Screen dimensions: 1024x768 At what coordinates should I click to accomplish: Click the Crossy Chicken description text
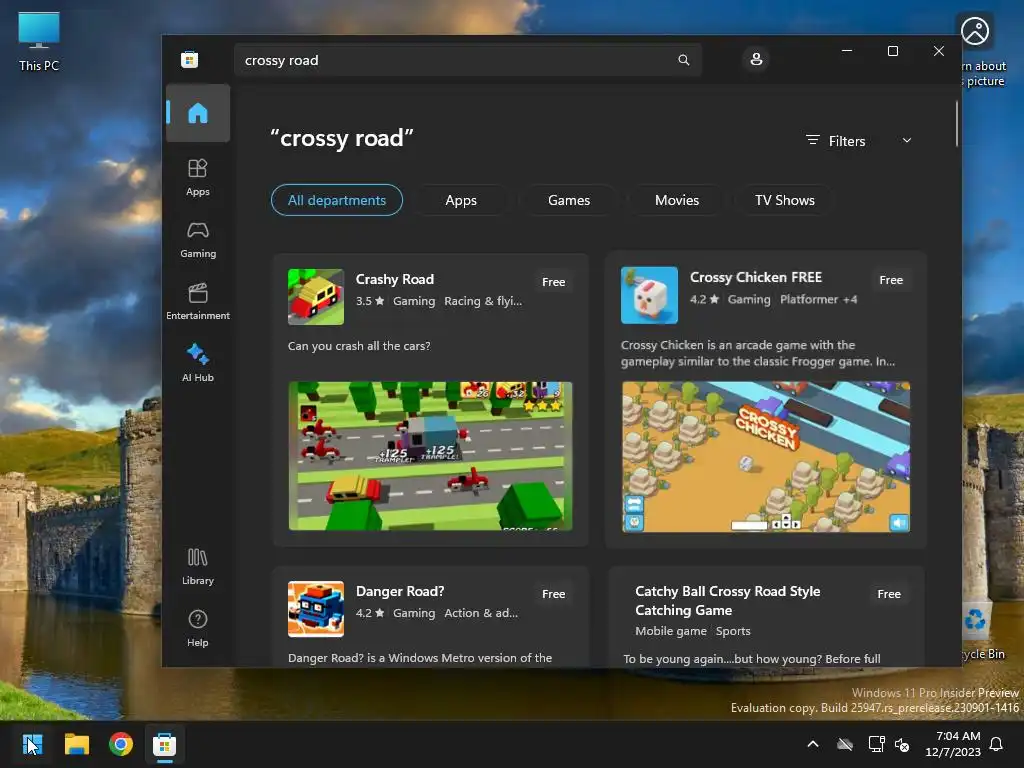[x=758, y=353]
